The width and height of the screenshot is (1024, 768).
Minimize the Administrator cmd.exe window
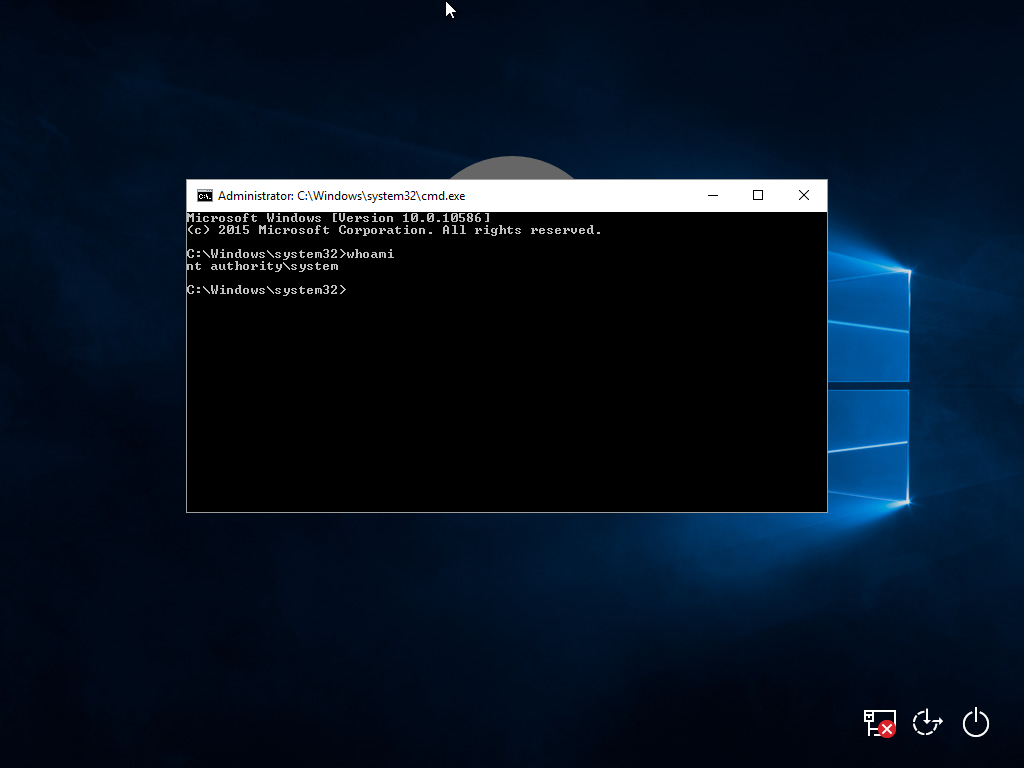tap(713, 195)
